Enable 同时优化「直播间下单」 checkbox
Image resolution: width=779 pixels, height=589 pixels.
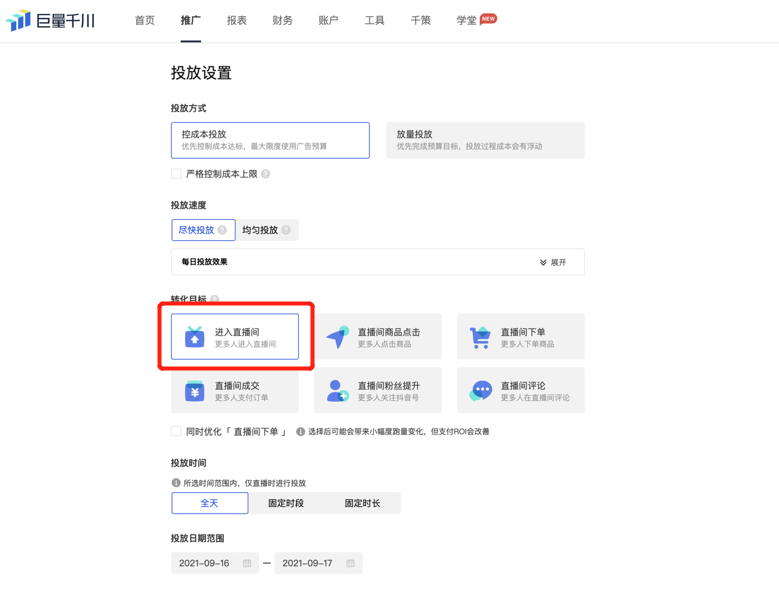176,431
